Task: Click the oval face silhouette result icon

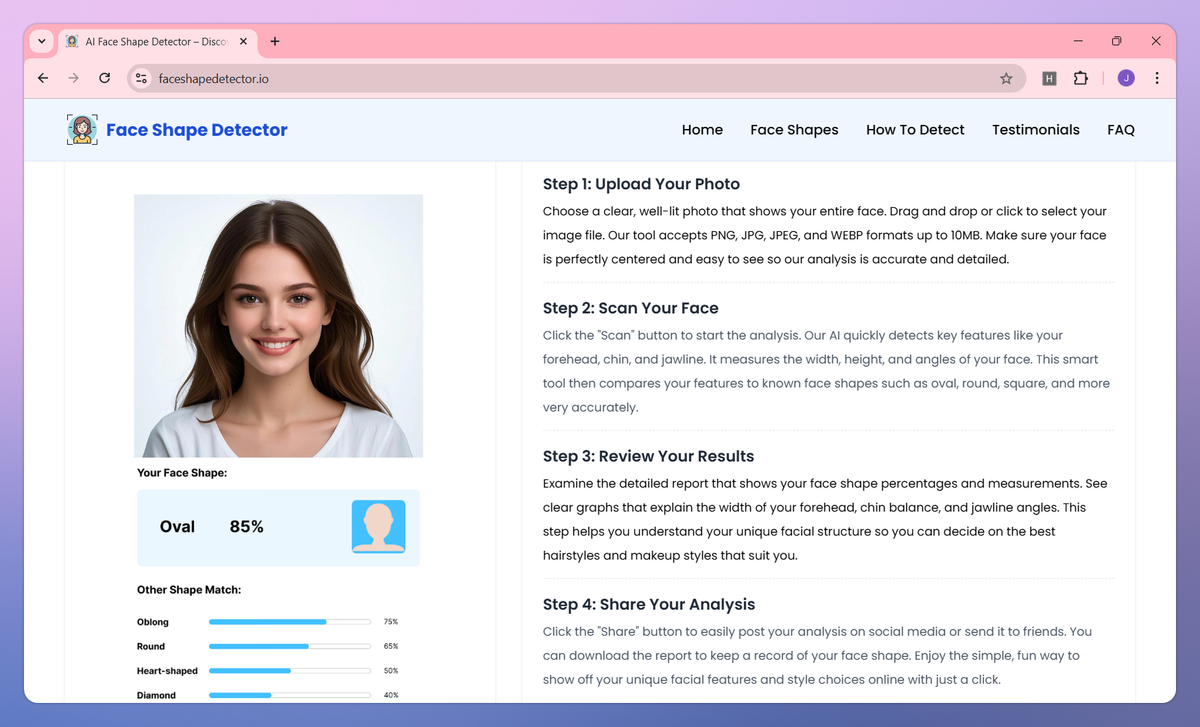Action: point(378,527)
